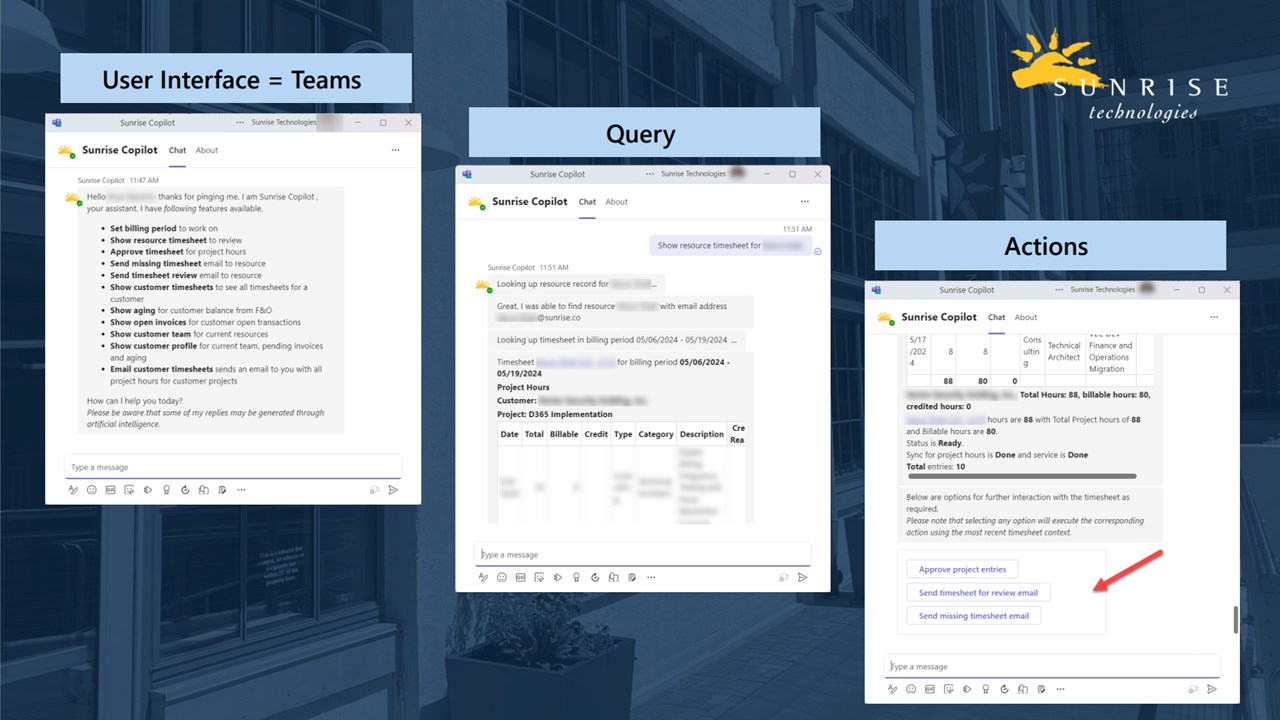Open emoji picker in left Teams window

91,490
